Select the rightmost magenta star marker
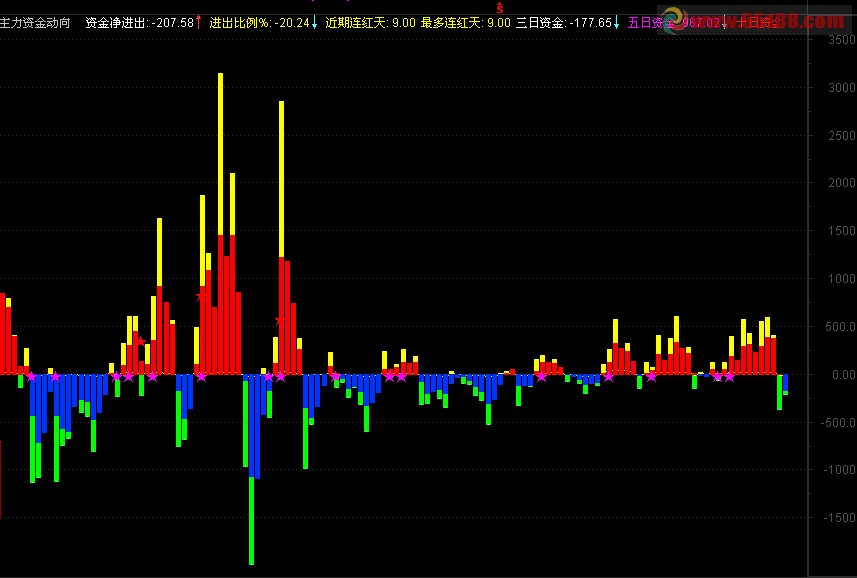This screenshot has height=578, width=857. point(730,376)
